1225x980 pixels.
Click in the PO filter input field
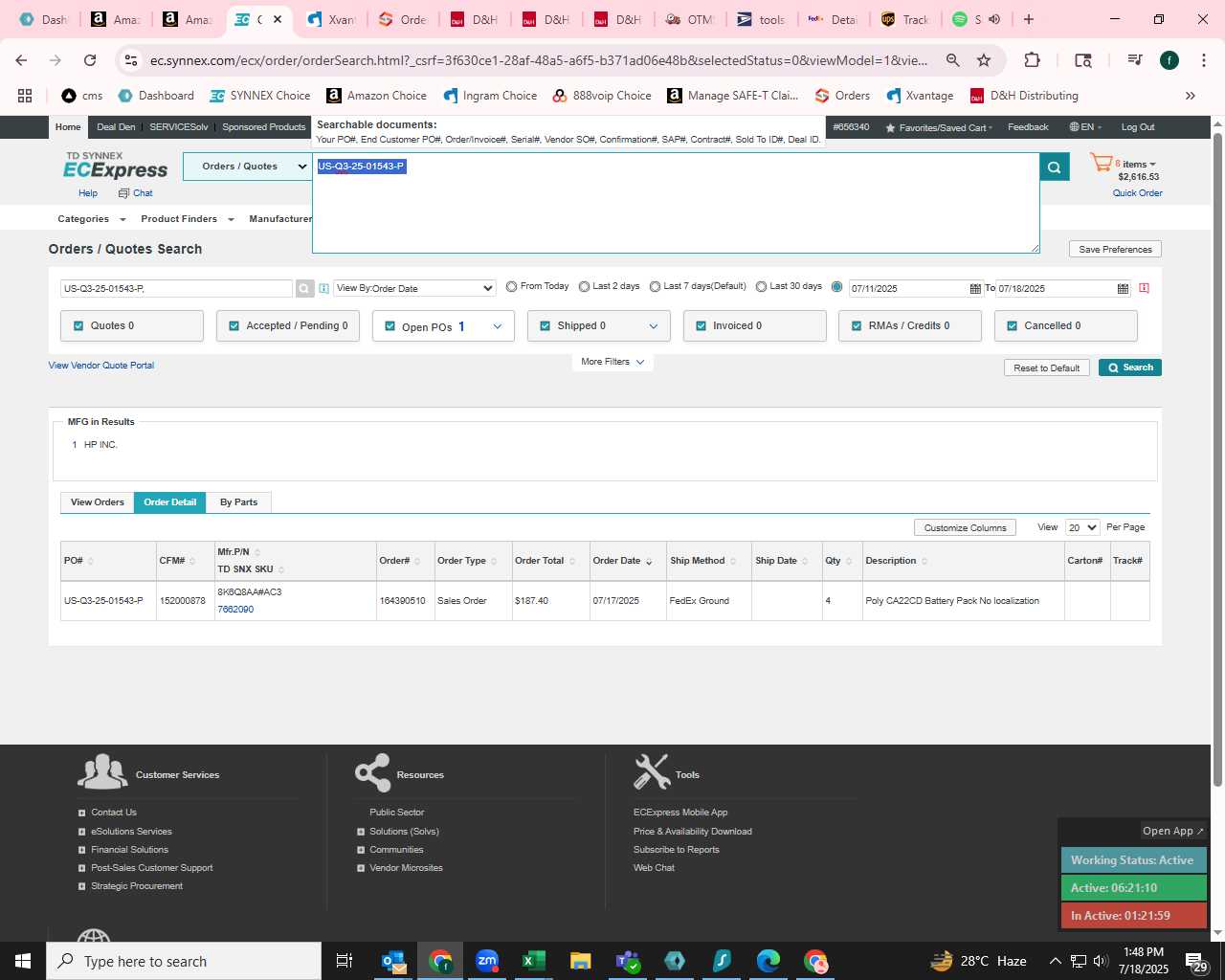pos(176,288)
